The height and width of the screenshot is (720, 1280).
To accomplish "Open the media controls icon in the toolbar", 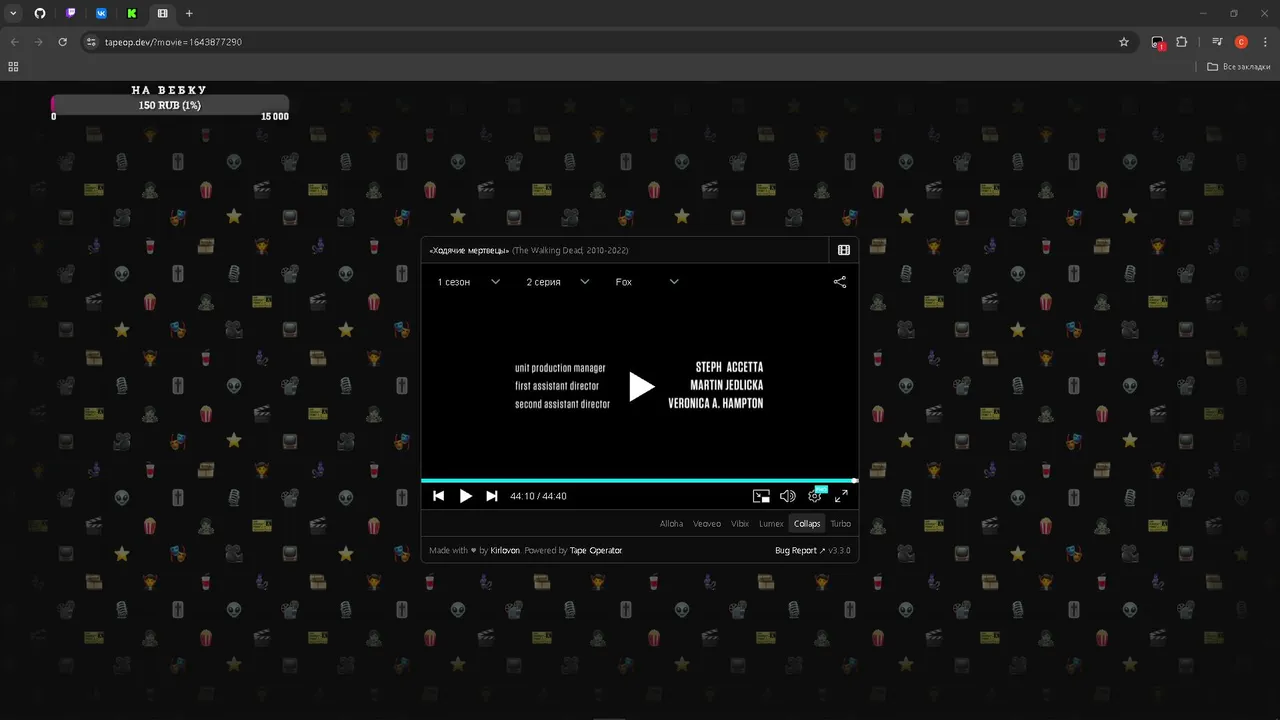I will tap(1217, 42).
